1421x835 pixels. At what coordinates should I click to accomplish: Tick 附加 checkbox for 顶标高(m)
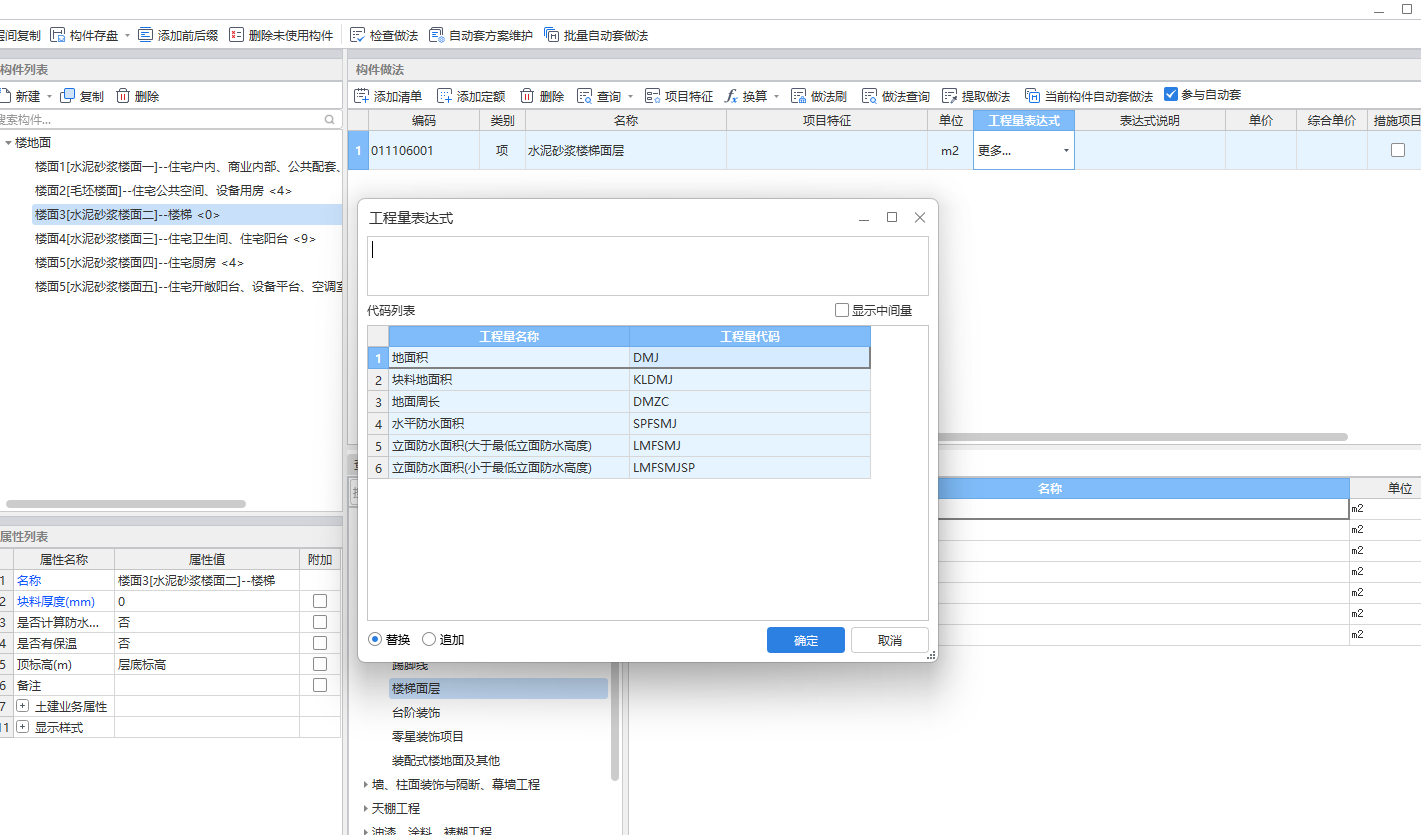click(320, 664)
